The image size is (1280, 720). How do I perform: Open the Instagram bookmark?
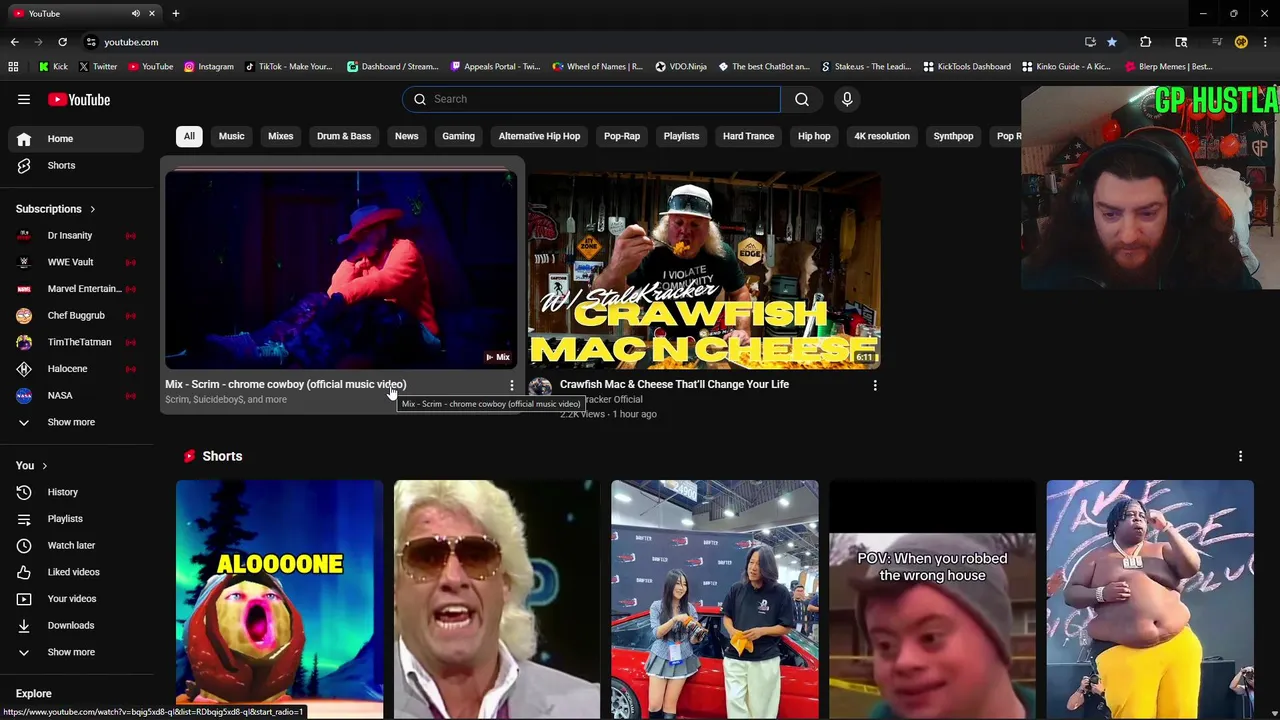(208, 67)
